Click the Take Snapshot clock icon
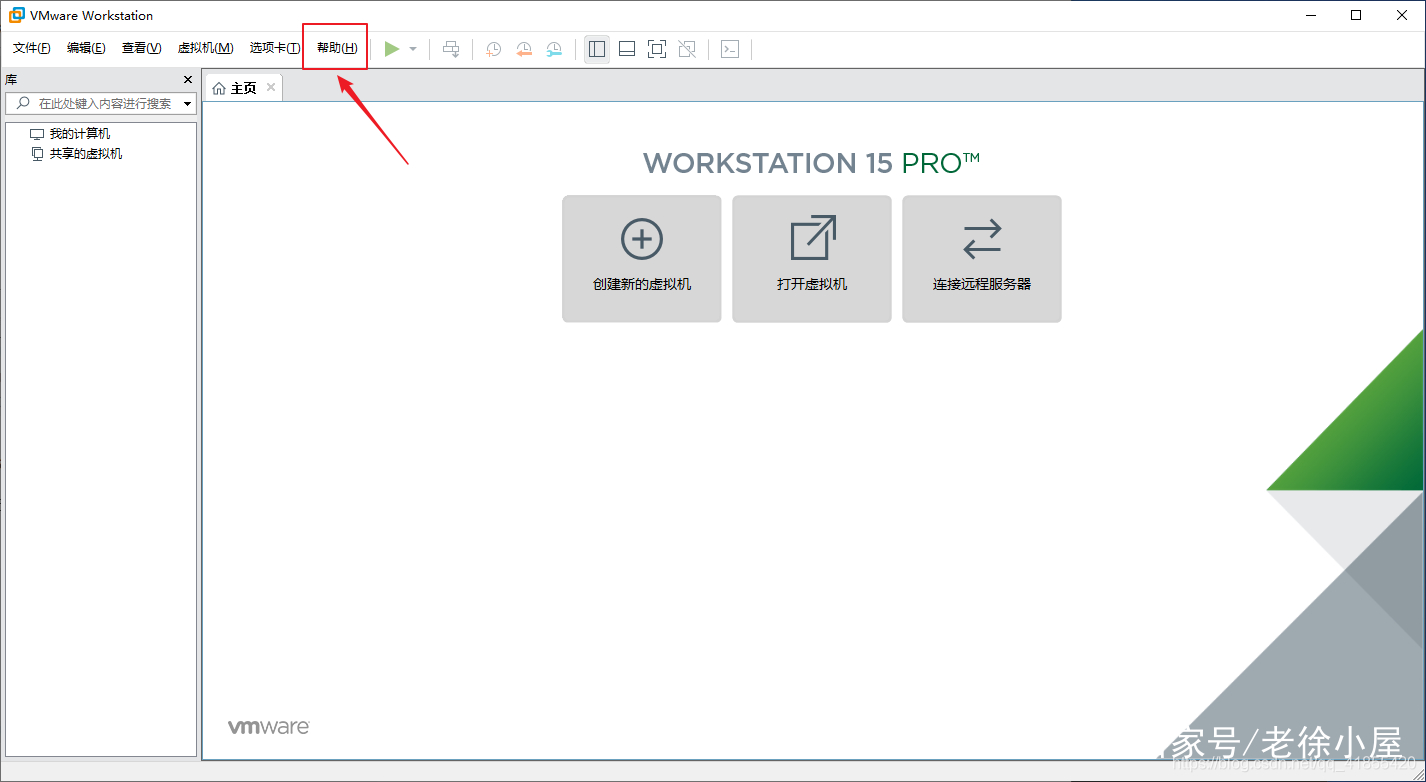This screenshot has height=782, width=1426. click(493, 49)
